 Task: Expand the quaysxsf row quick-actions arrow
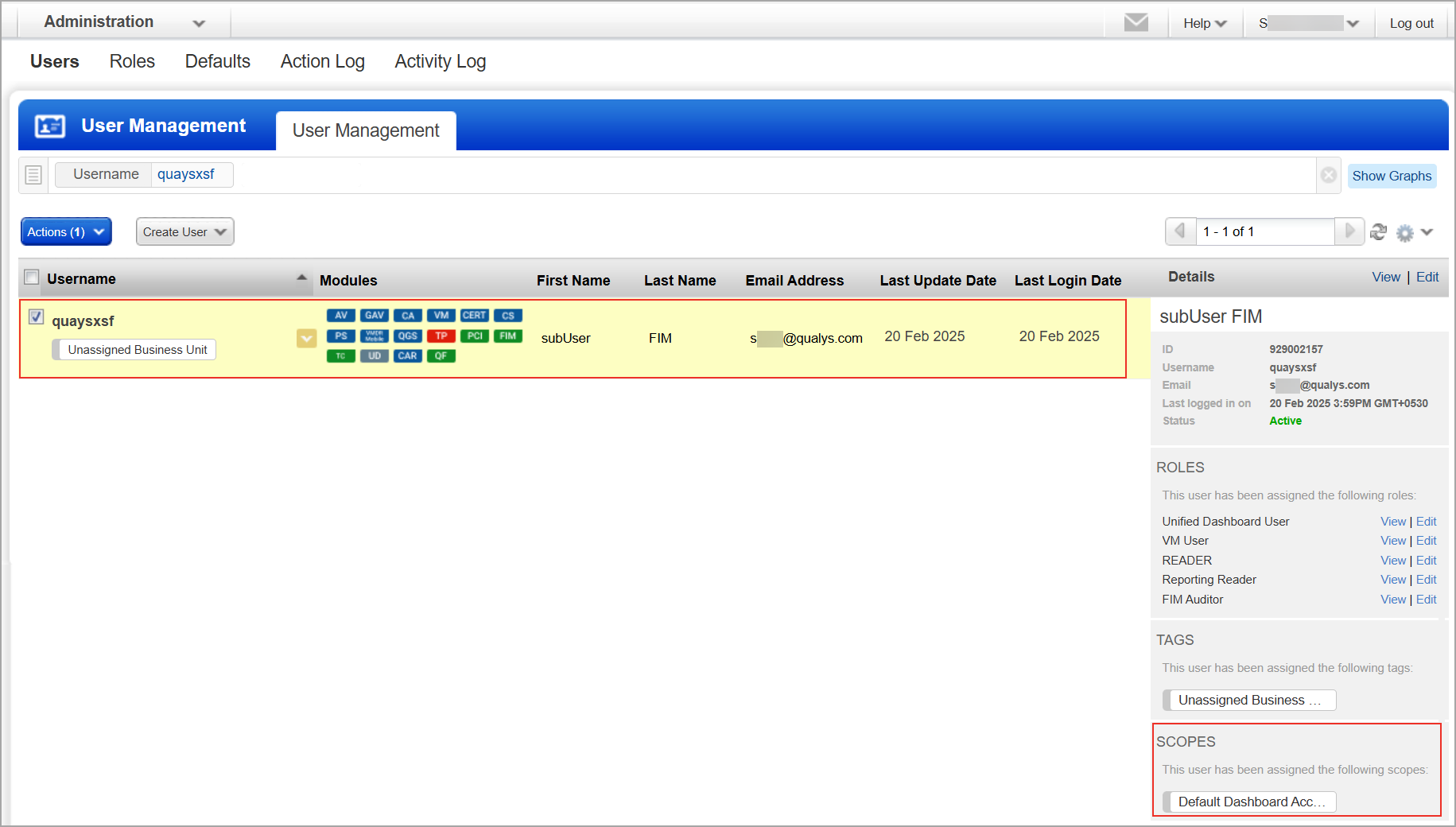coord(306,339)
